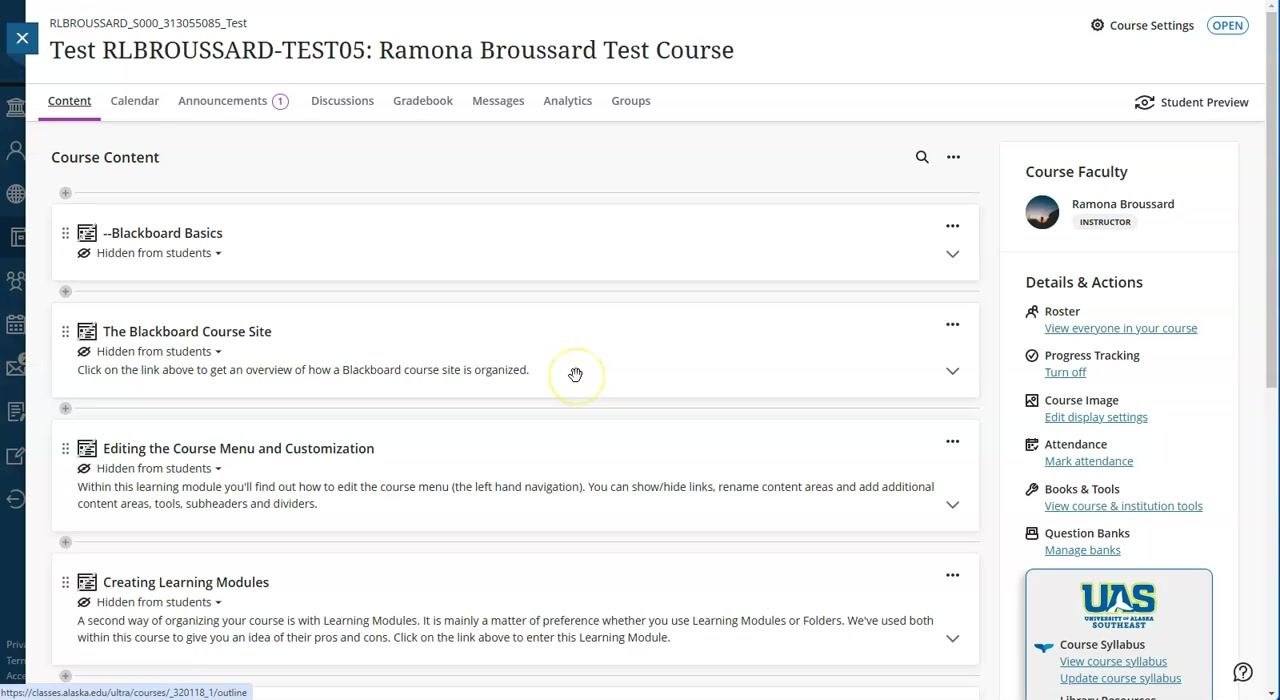Search course content with magnifier icon

point(922,157)
